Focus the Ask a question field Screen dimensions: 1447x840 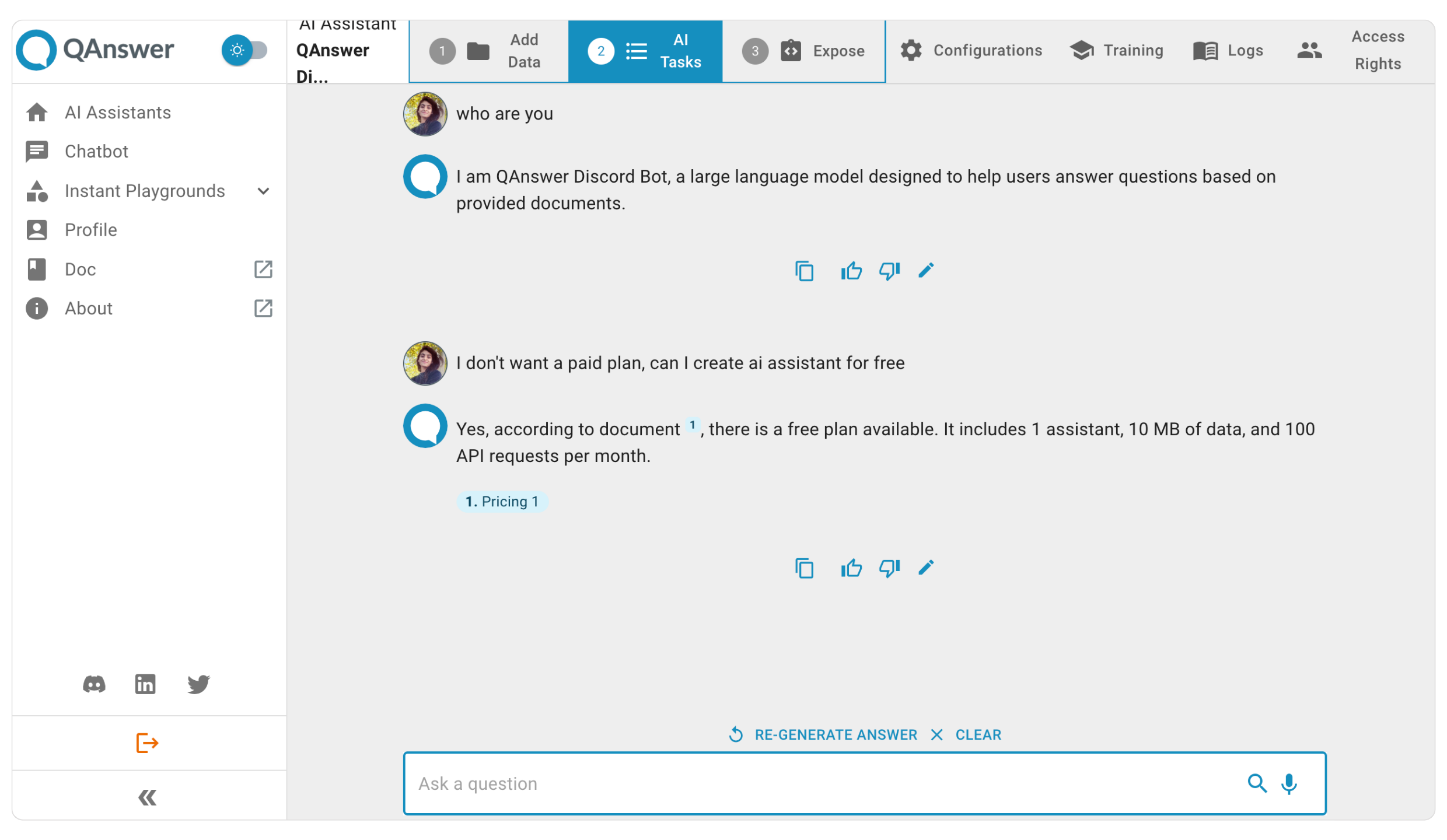click(x=864, y=783)
